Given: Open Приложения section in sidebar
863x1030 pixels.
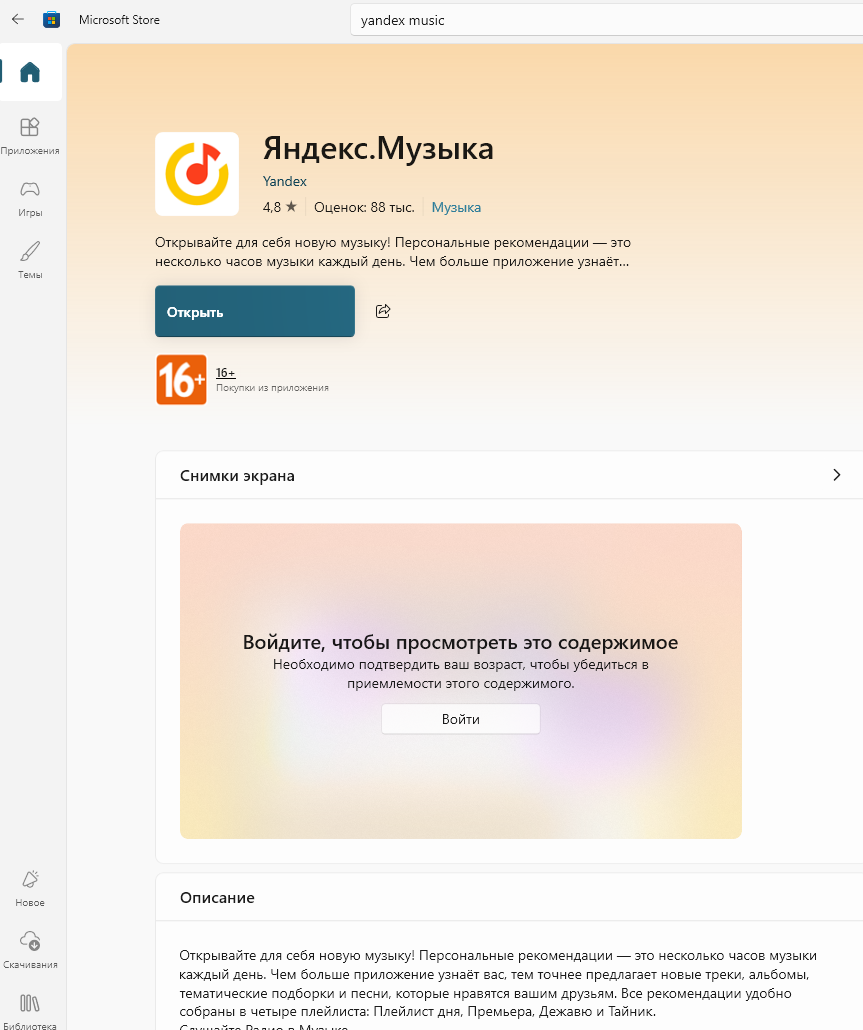Looking at the screenshot, I should point(30,136).
